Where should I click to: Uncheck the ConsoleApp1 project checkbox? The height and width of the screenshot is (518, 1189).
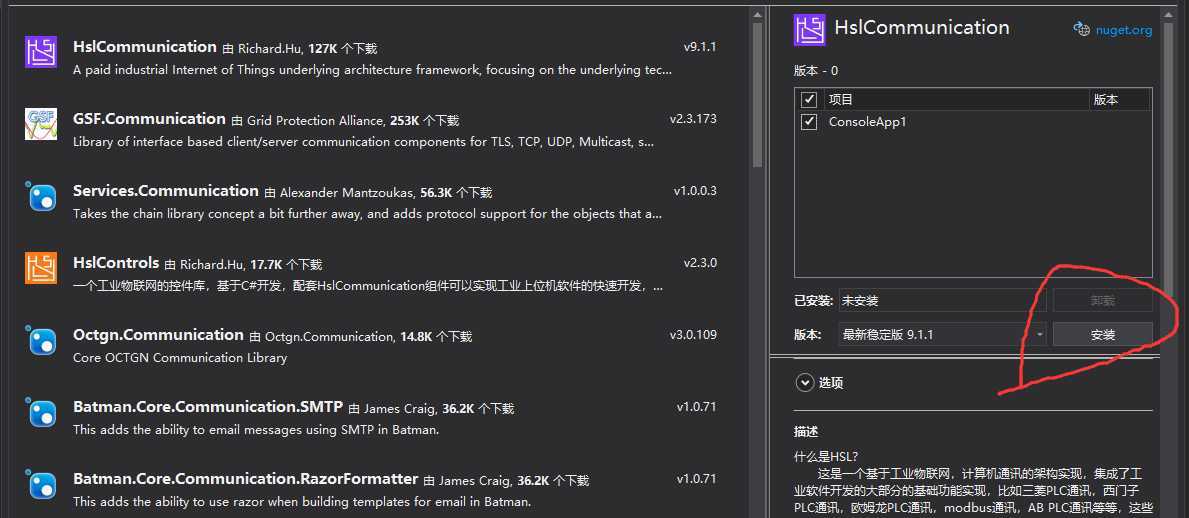[809, 121]
